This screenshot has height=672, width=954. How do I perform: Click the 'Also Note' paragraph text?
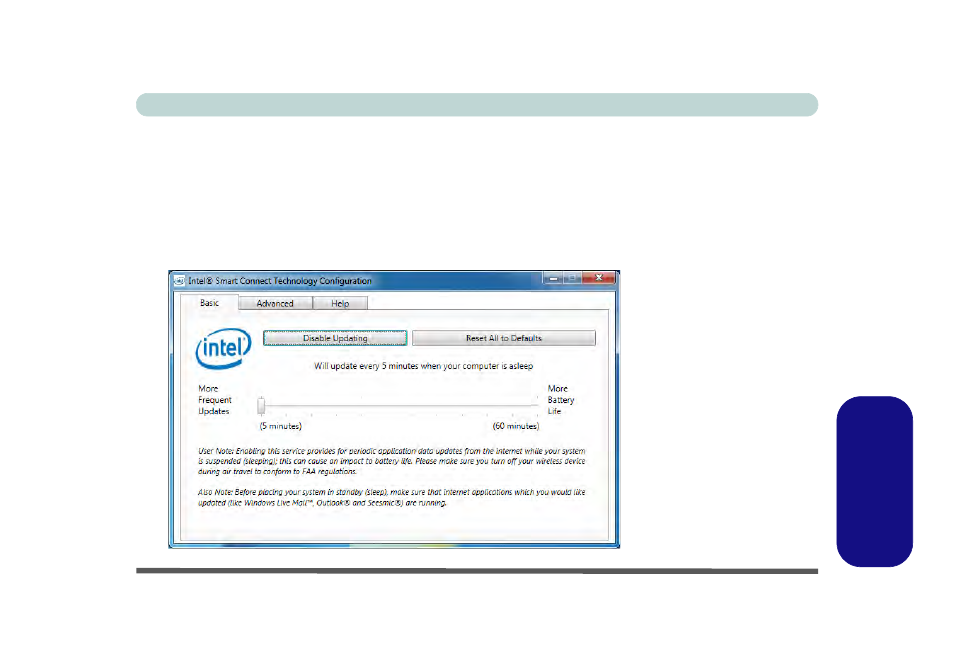pyautogui.click(x=392, y=497)
